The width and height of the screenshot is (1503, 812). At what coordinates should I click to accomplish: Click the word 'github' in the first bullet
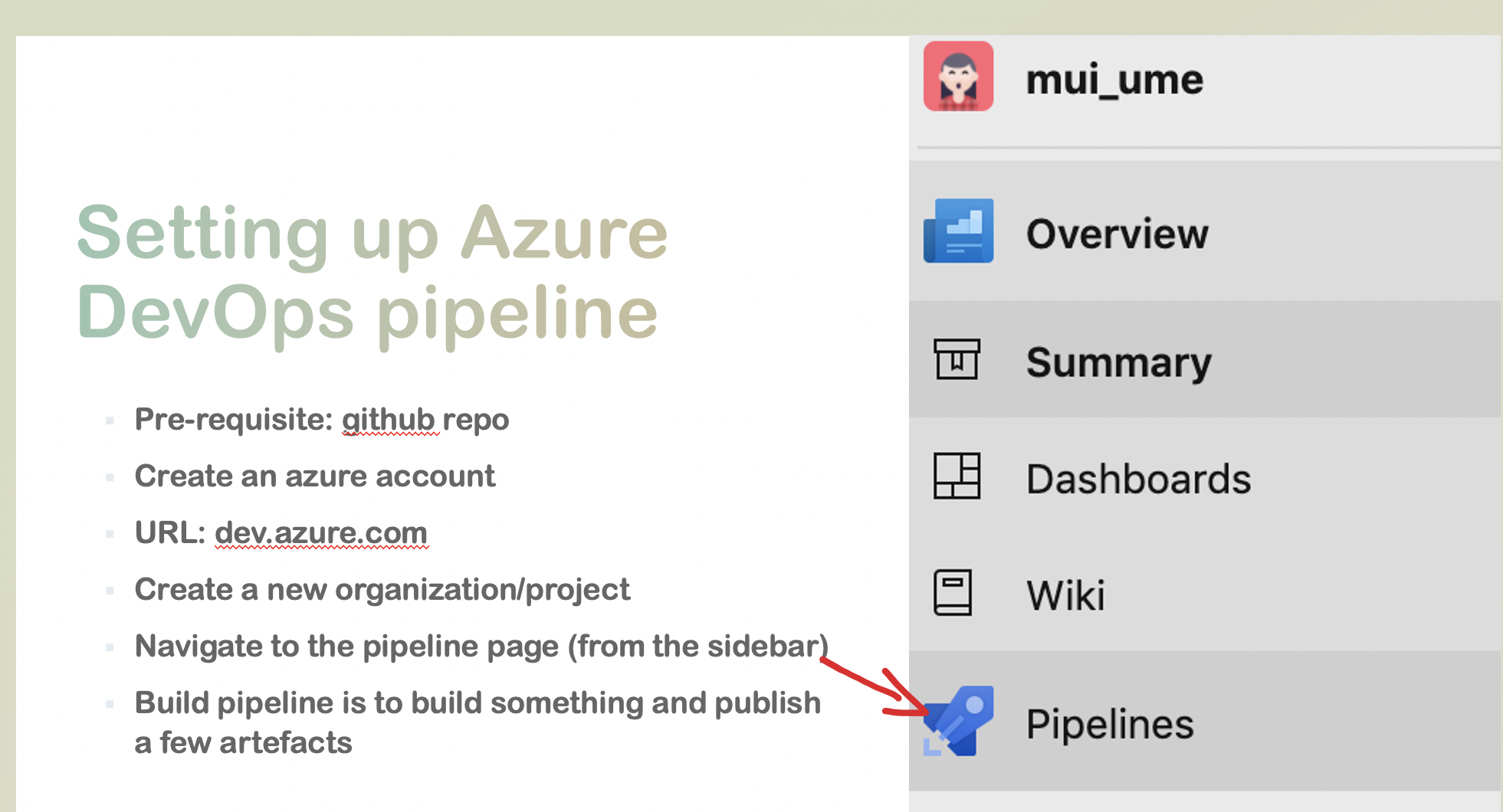coord(389,420)
